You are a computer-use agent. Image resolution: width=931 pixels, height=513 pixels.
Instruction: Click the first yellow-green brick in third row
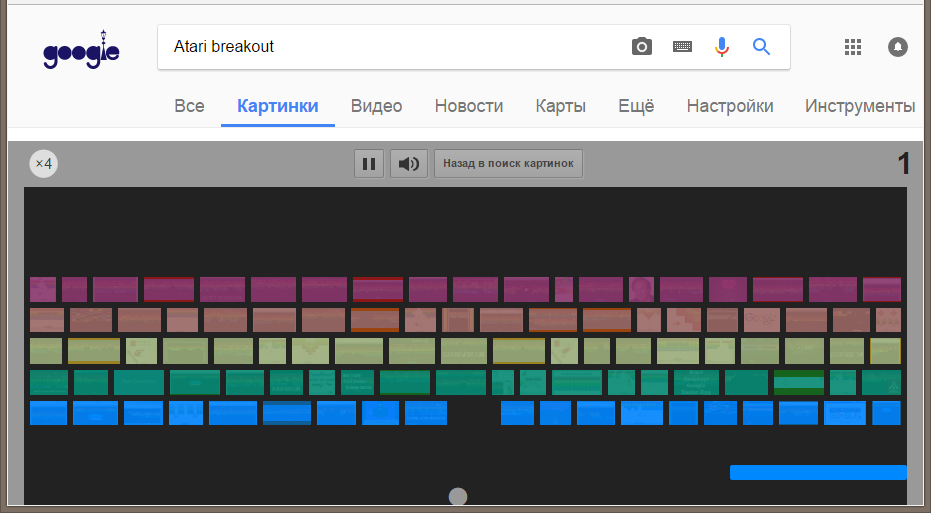click(x=46, y=351)
